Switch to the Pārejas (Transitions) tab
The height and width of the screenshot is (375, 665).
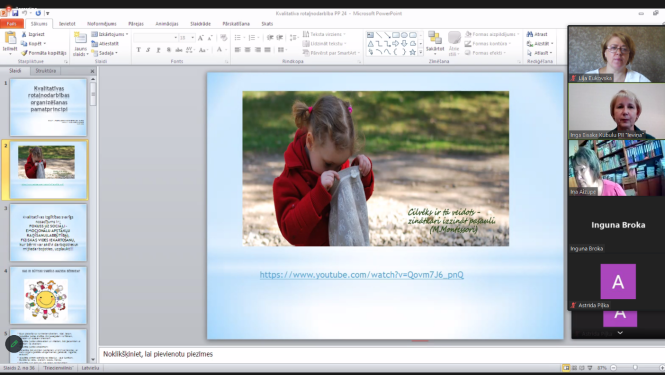click(x=136, y=24)
